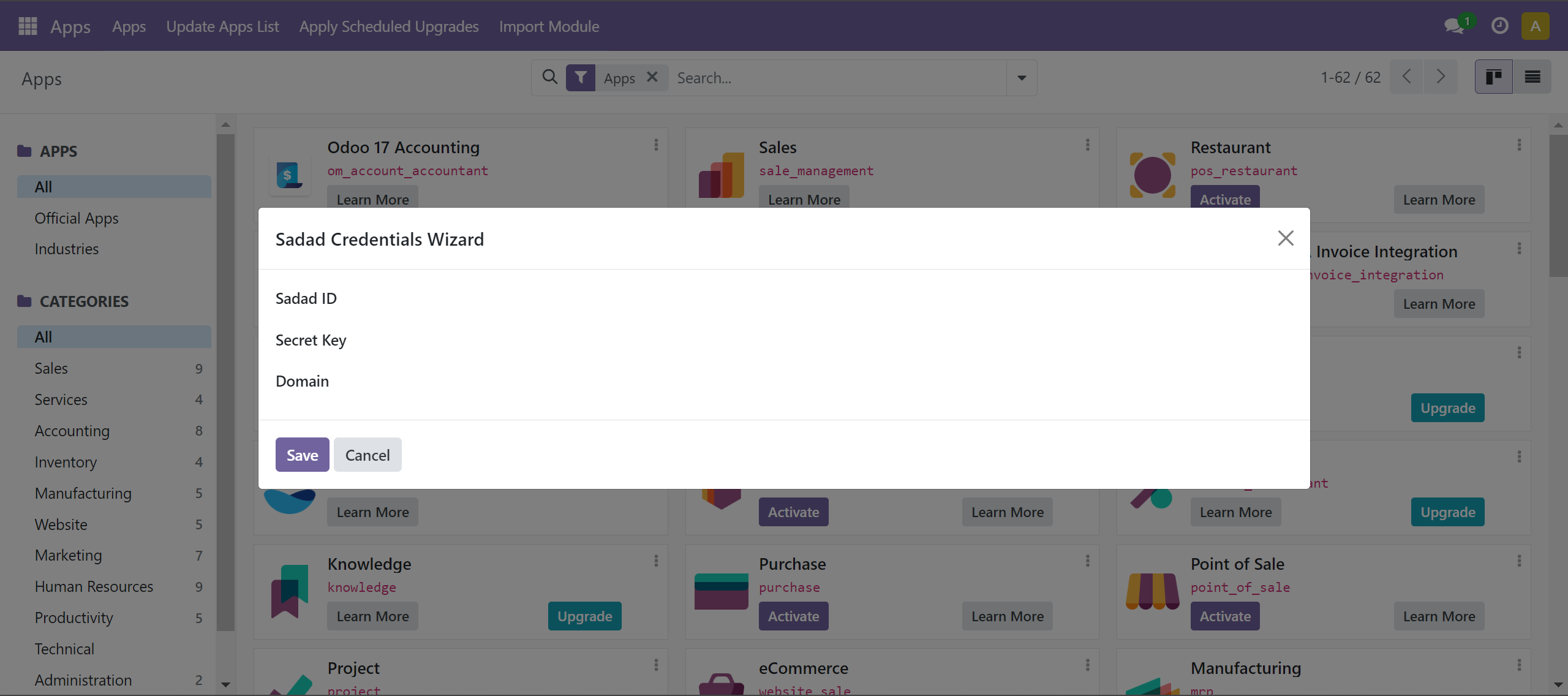This screenshot has width=1568, height=696.
Task: Switch to List view
Action: [1532, 77]
